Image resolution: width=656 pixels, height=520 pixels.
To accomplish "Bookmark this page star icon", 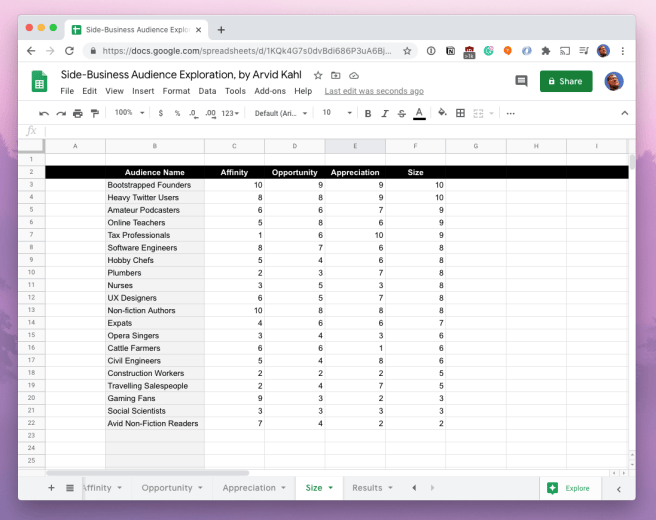I will [x=407, y=51].
